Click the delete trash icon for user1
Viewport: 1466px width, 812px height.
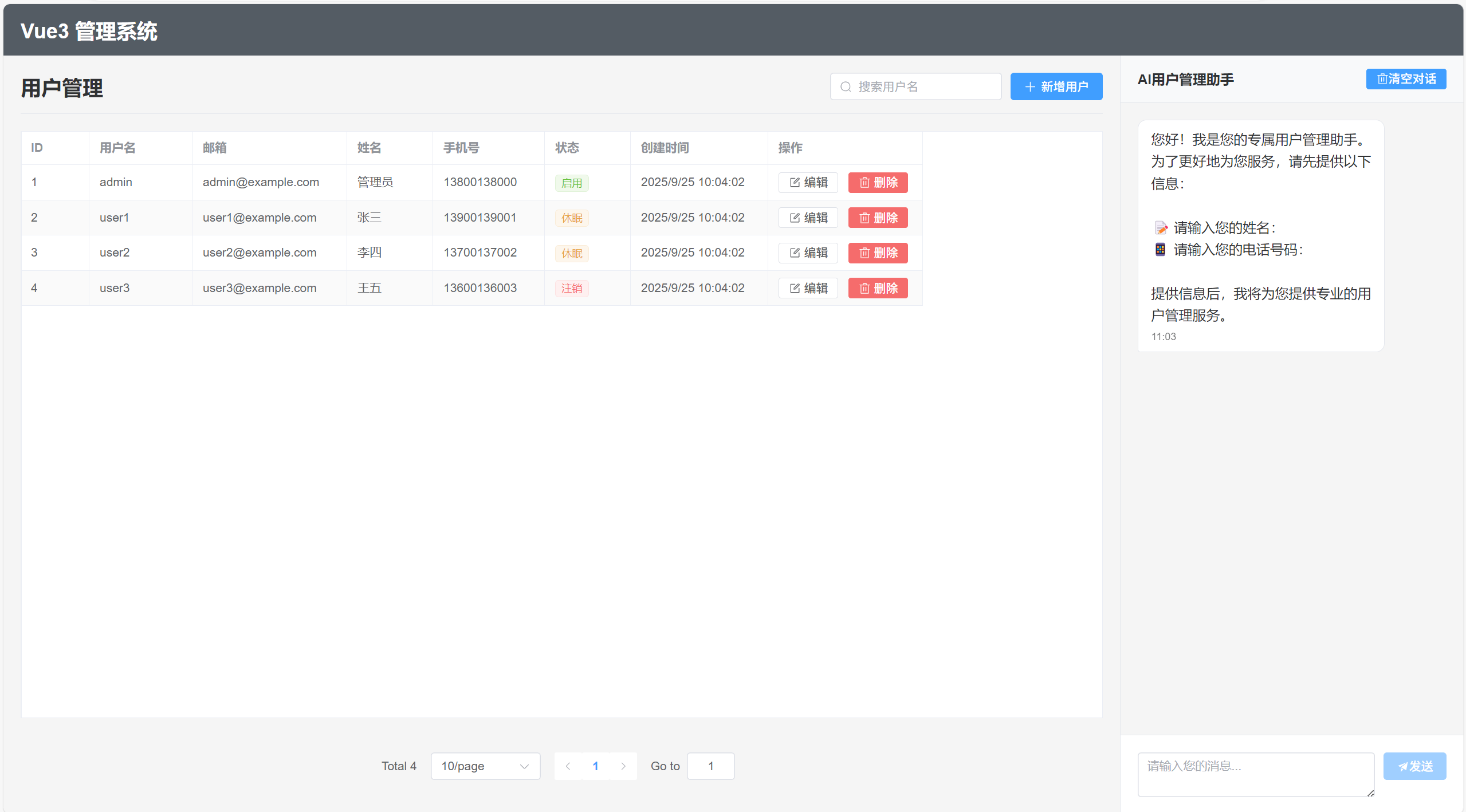(x=864, y=218)
